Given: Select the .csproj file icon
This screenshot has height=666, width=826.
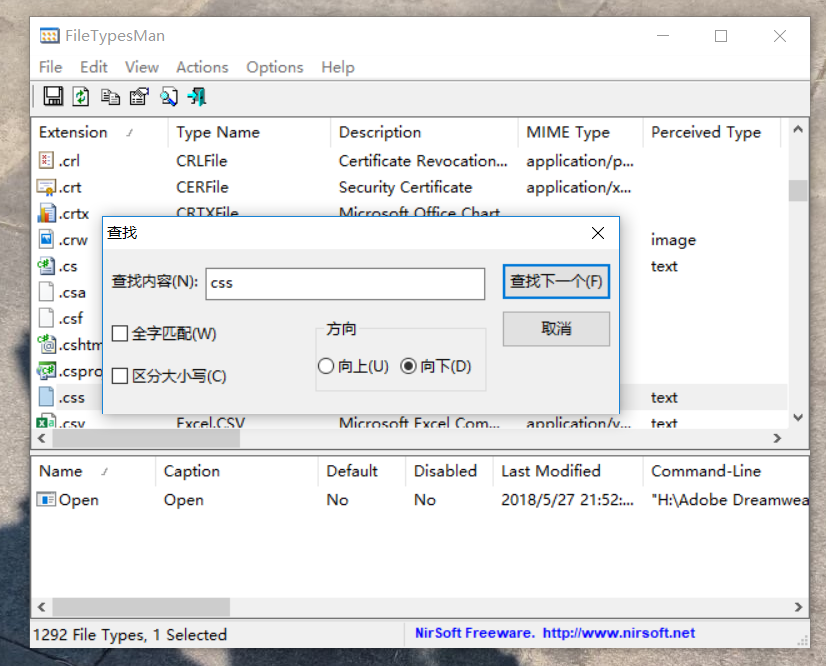Looking at the screenshot, I should tap(46, 370).
